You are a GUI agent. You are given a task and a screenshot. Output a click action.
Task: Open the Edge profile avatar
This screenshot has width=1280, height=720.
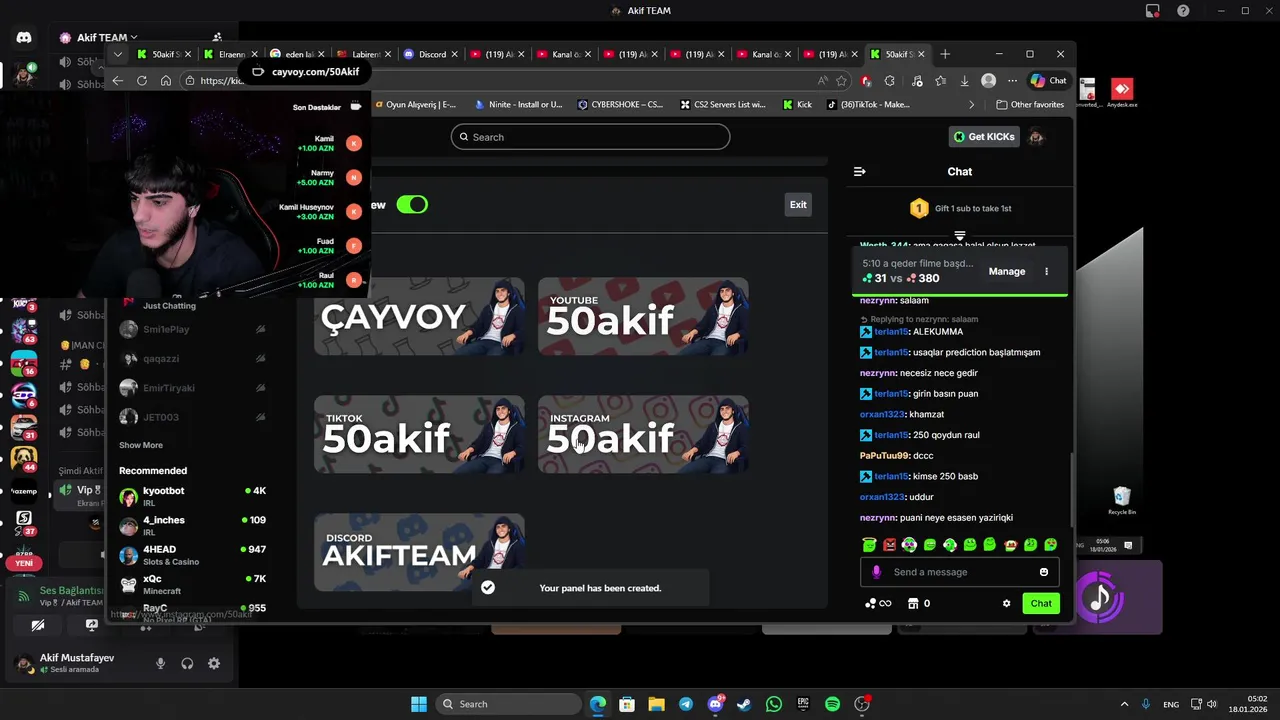988,81
